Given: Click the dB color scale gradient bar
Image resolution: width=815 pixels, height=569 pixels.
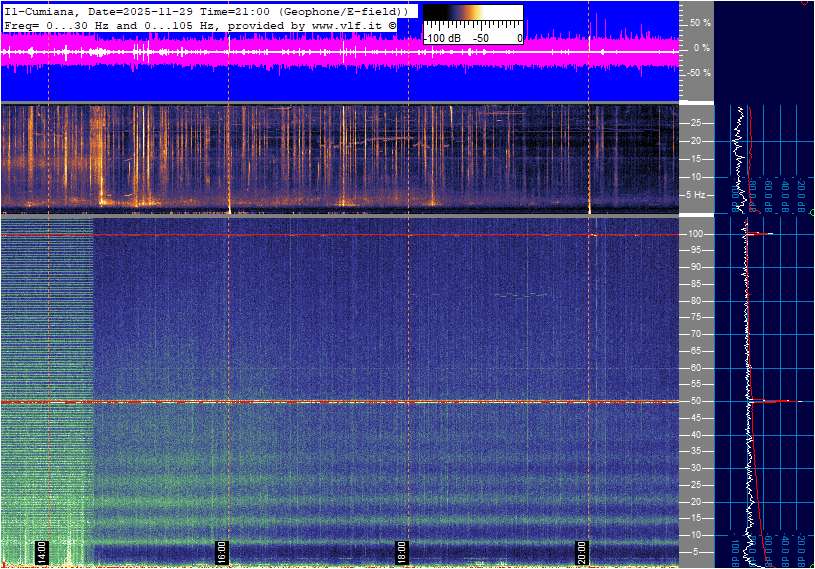Looking at the screenshot, I should 472,17.
